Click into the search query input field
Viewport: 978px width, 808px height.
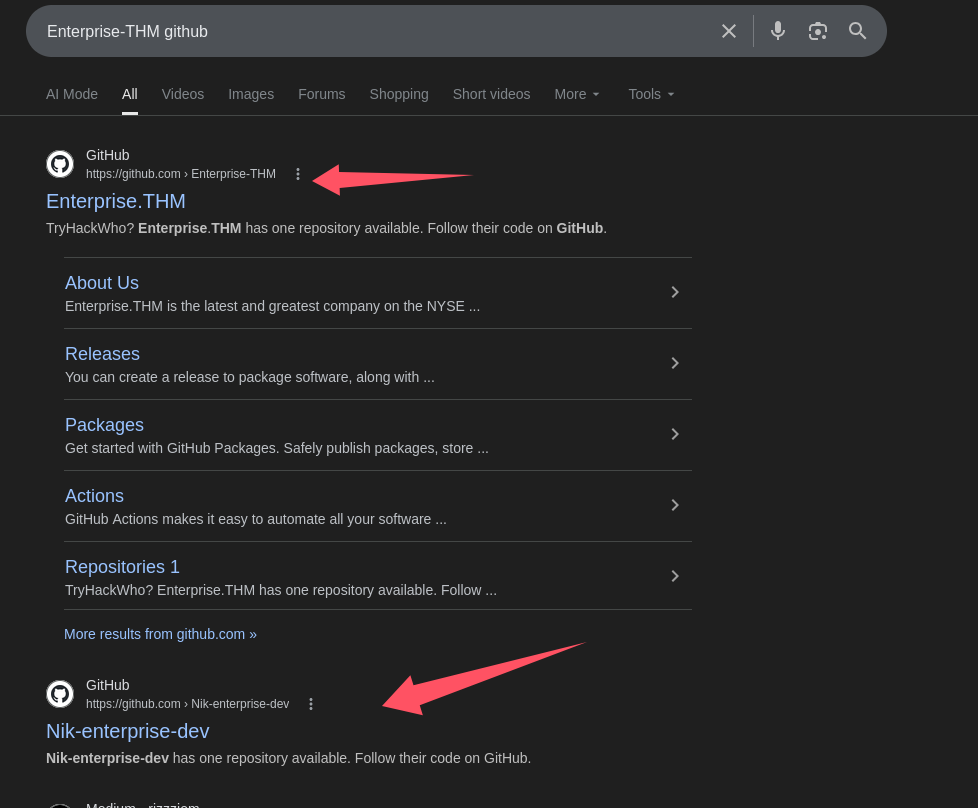(370, 31)
